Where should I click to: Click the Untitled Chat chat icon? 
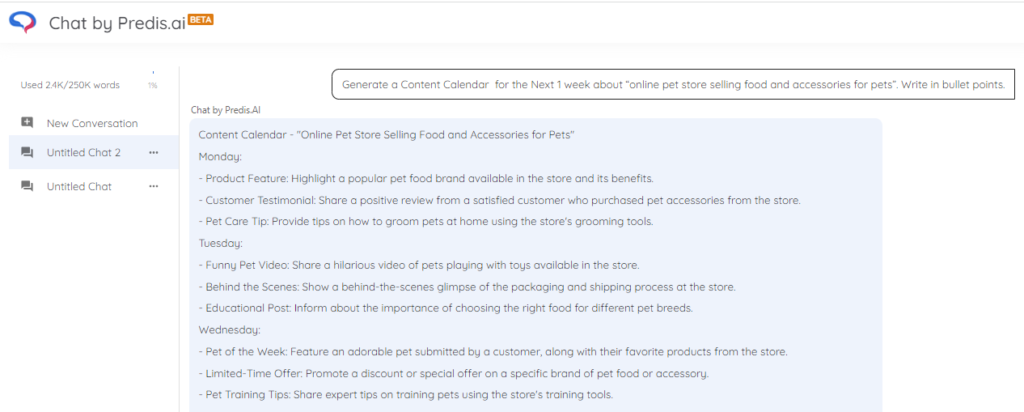click(27, 187)
